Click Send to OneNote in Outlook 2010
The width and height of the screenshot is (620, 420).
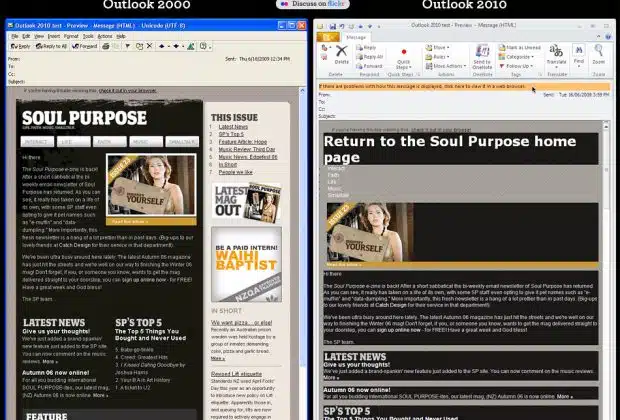pyautogui.click(x=482, y=57)
